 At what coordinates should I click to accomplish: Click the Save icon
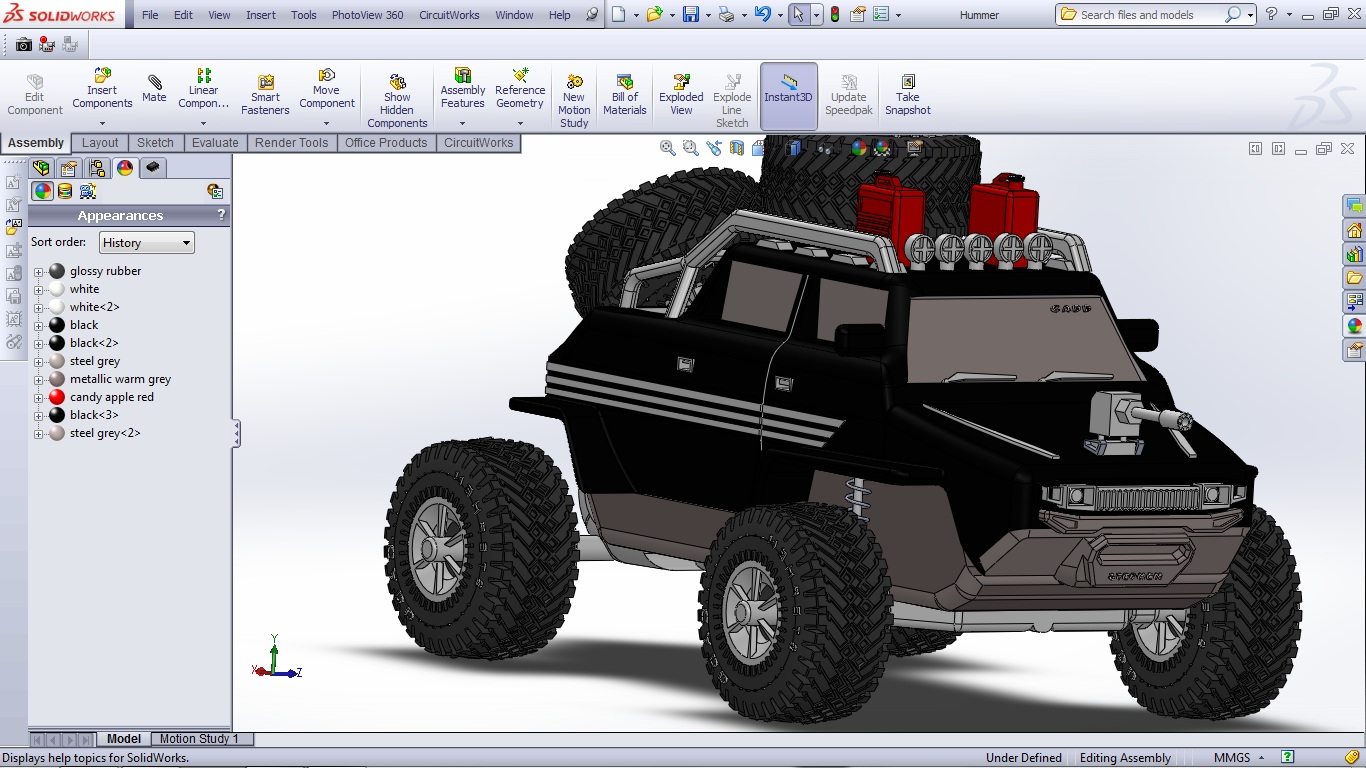(x=690, y=15)
